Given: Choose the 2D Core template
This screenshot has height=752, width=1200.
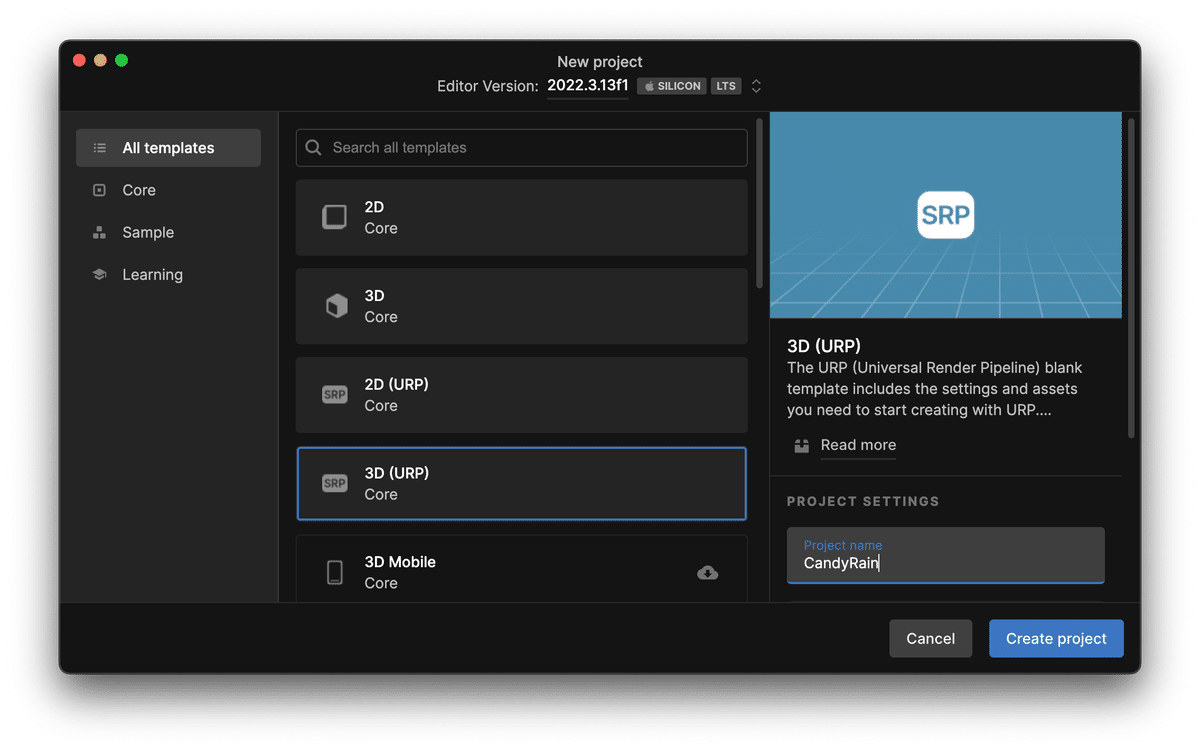Looking at the screenshot, I should pos(521,217).
